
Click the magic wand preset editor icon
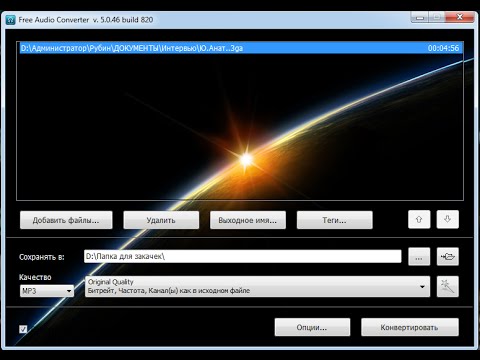coord(448,286)
